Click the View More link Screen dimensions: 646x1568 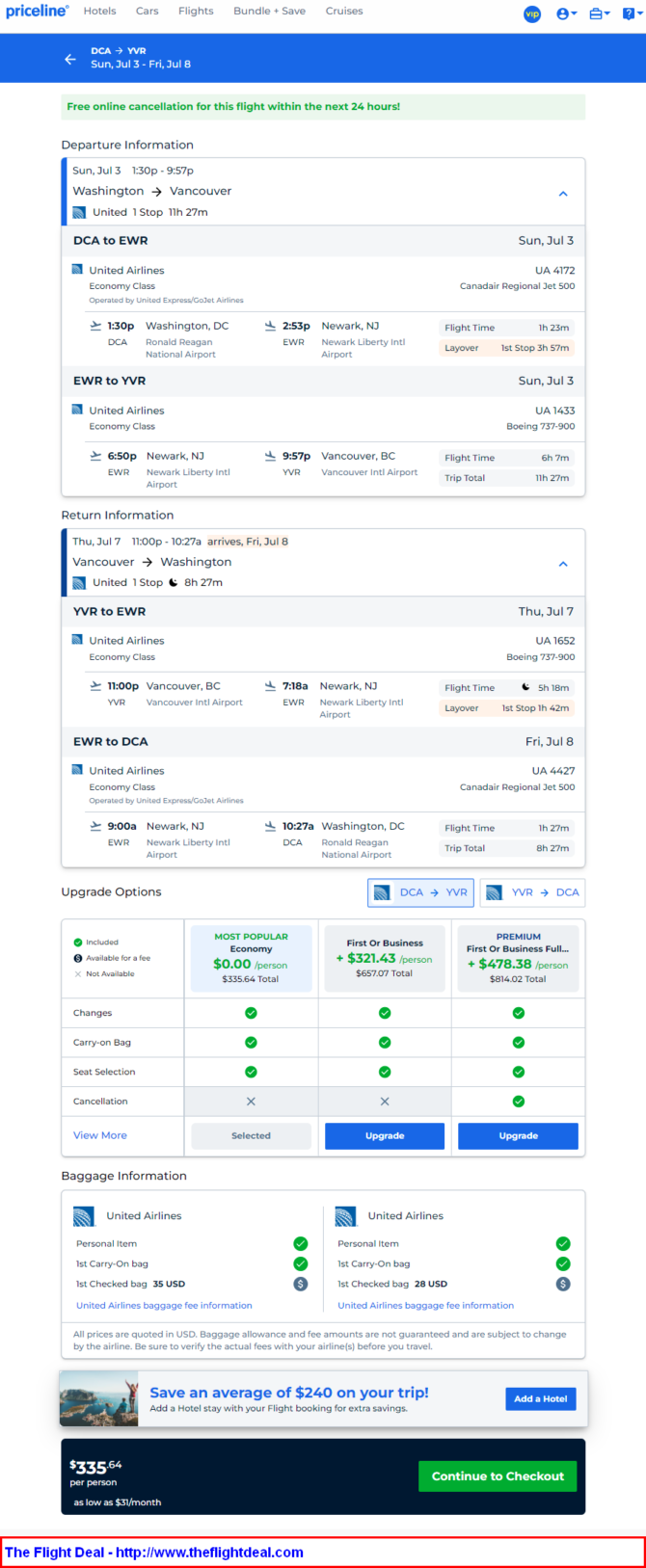pos(100,1135)
